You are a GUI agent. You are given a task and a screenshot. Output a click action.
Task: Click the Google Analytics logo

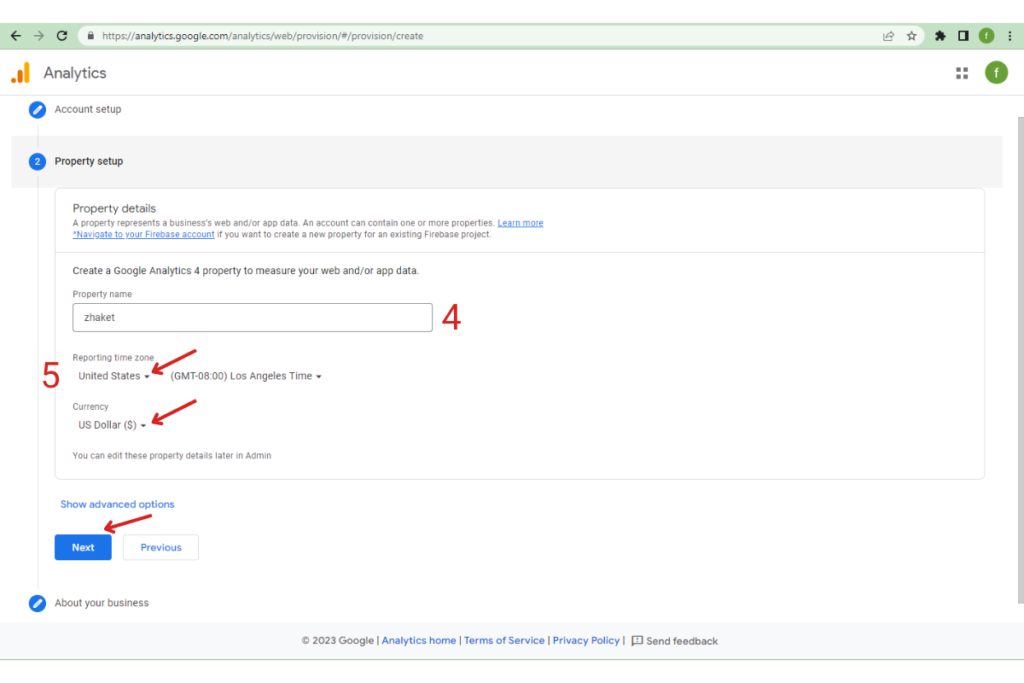click(x=21, y=72)
